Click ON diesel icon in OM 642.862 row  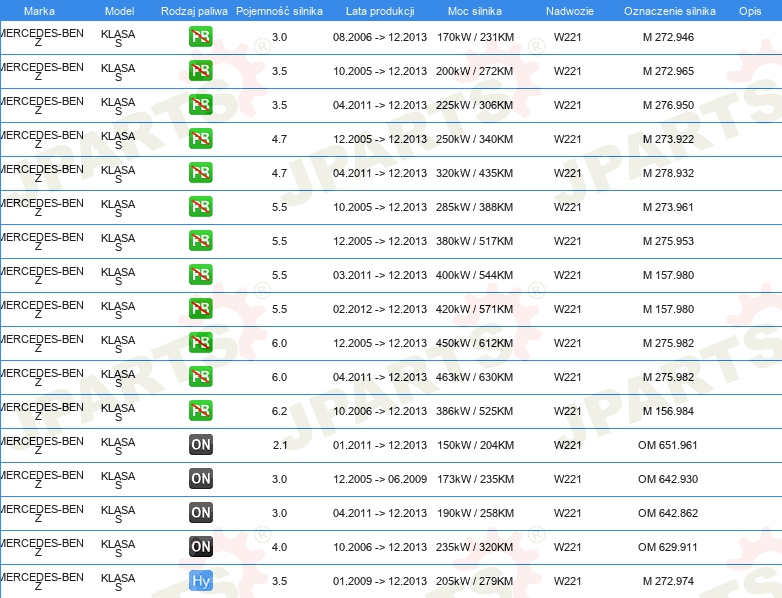201,512
